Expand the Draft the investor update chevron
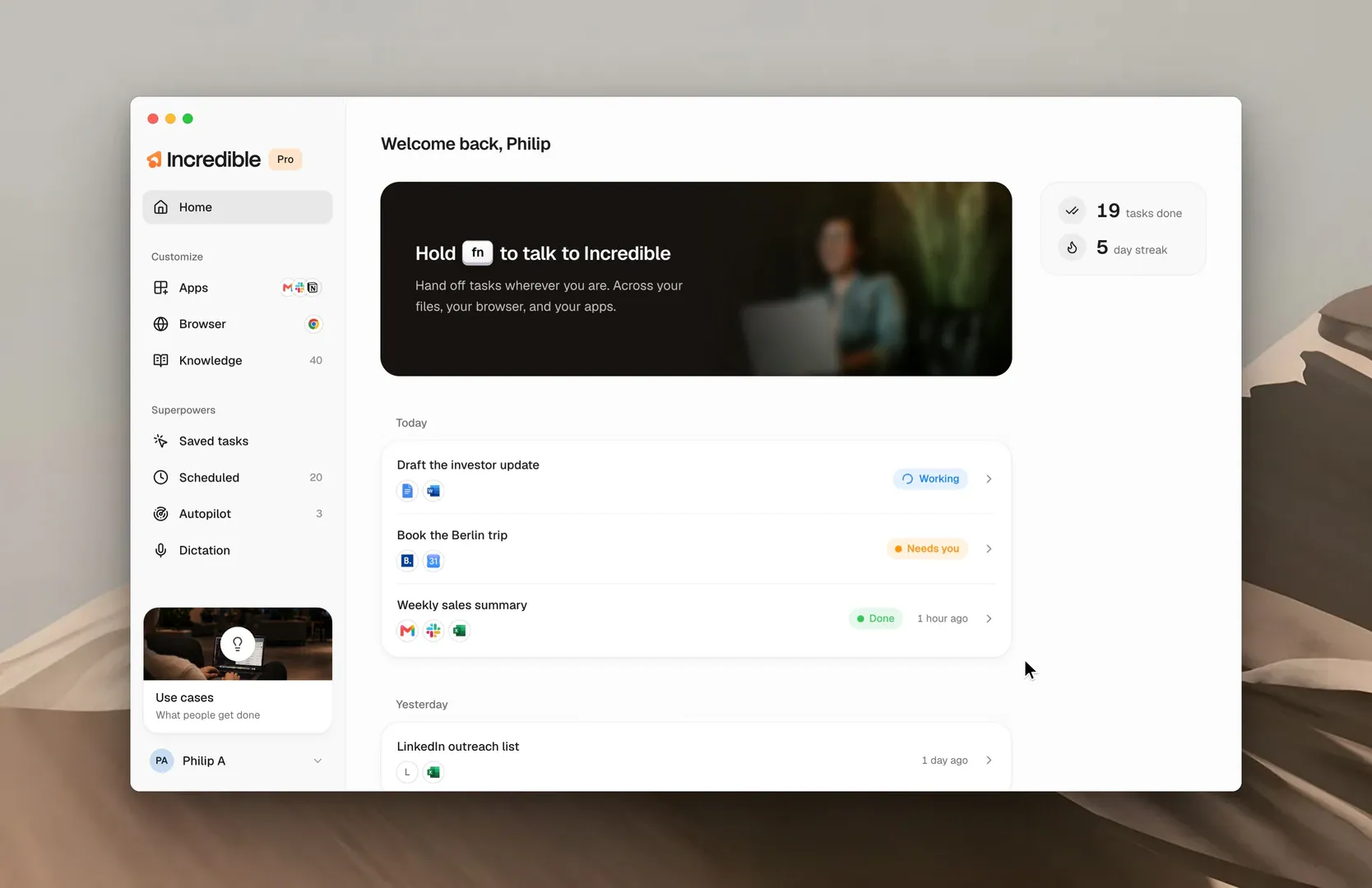The height and width of the screenshot is (888, 1372). coord(989,479)
